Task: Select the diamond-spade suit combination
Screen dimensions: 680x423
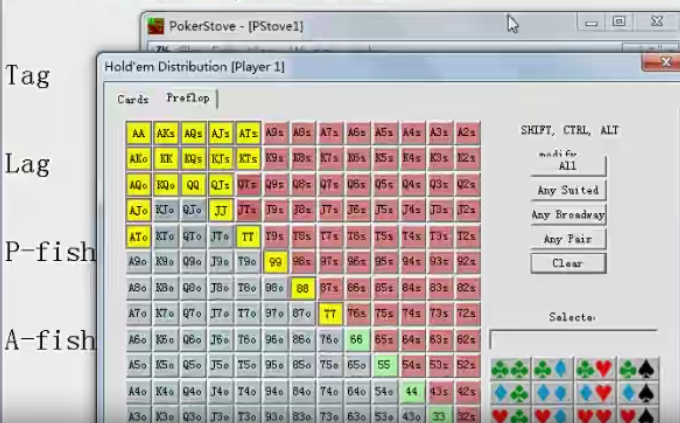Action: (637, 394)
